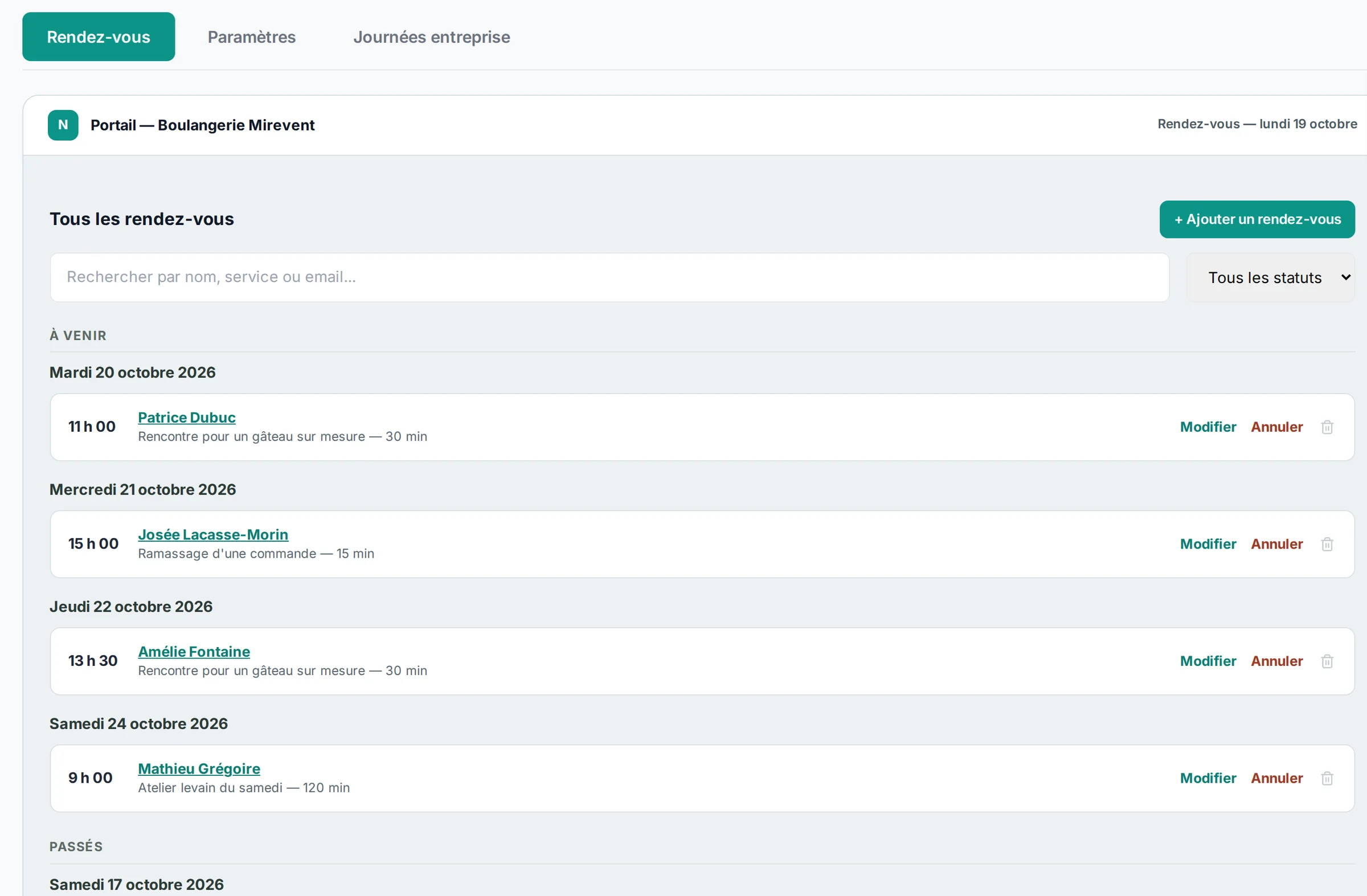Viewport: 1367px width, 896px height.
Task: Click Modifier for Josée Lacasse-Morin
Action: click(1208, 544)
